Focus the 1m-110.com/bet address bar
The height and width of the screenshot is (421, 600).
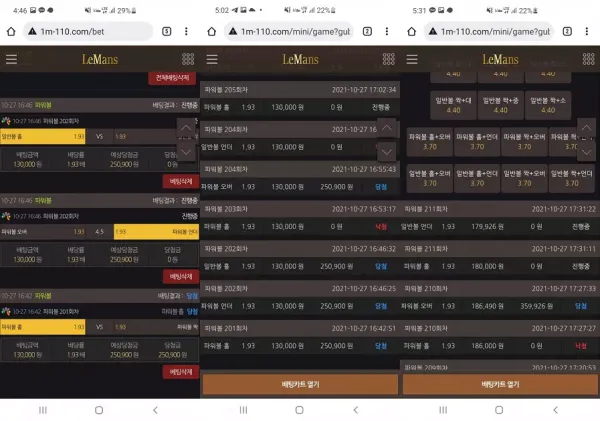point(88,31)
